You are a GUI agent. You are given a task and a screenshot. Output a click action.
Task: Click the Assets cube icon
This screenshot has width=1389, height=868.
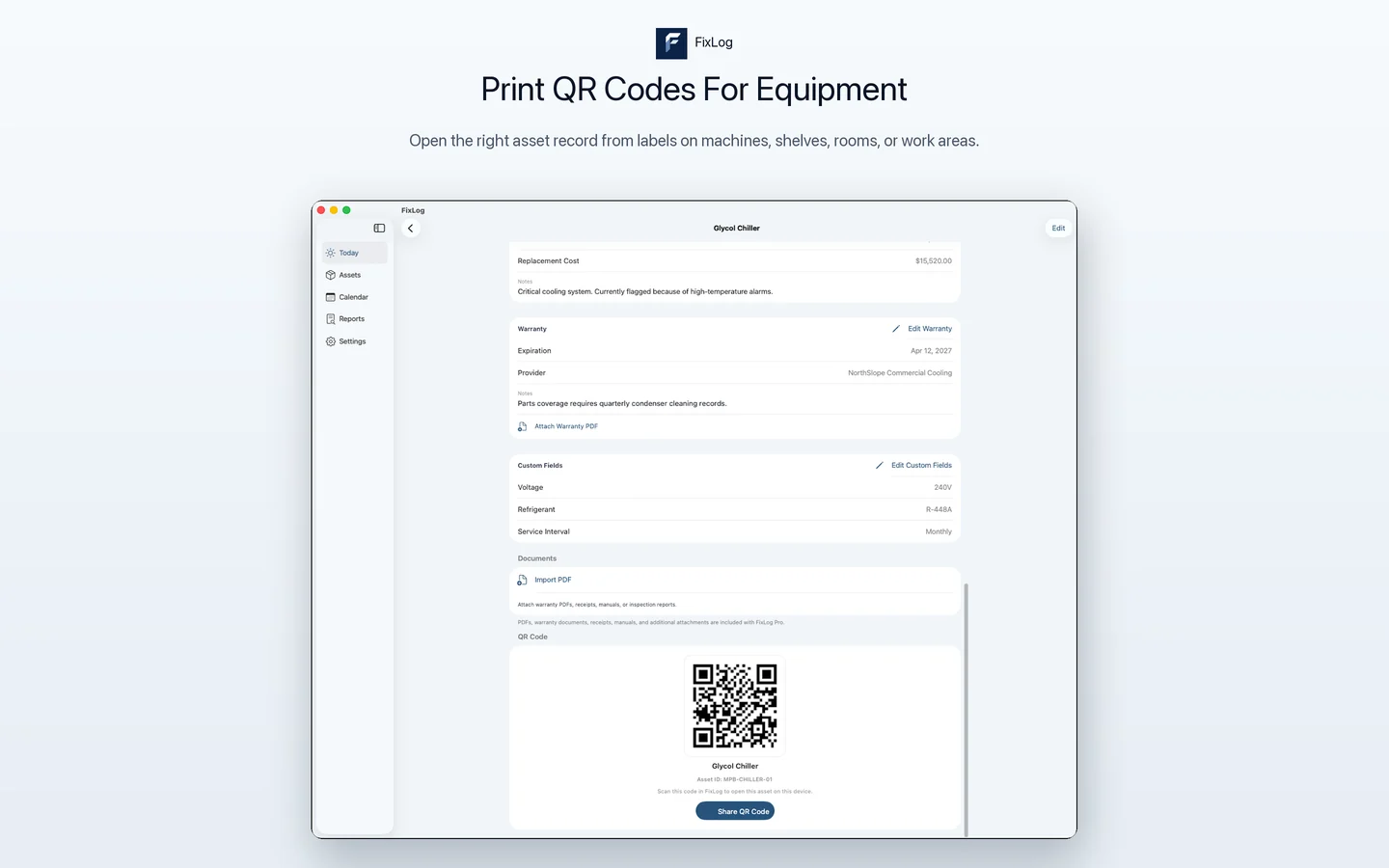pos(331,275)
